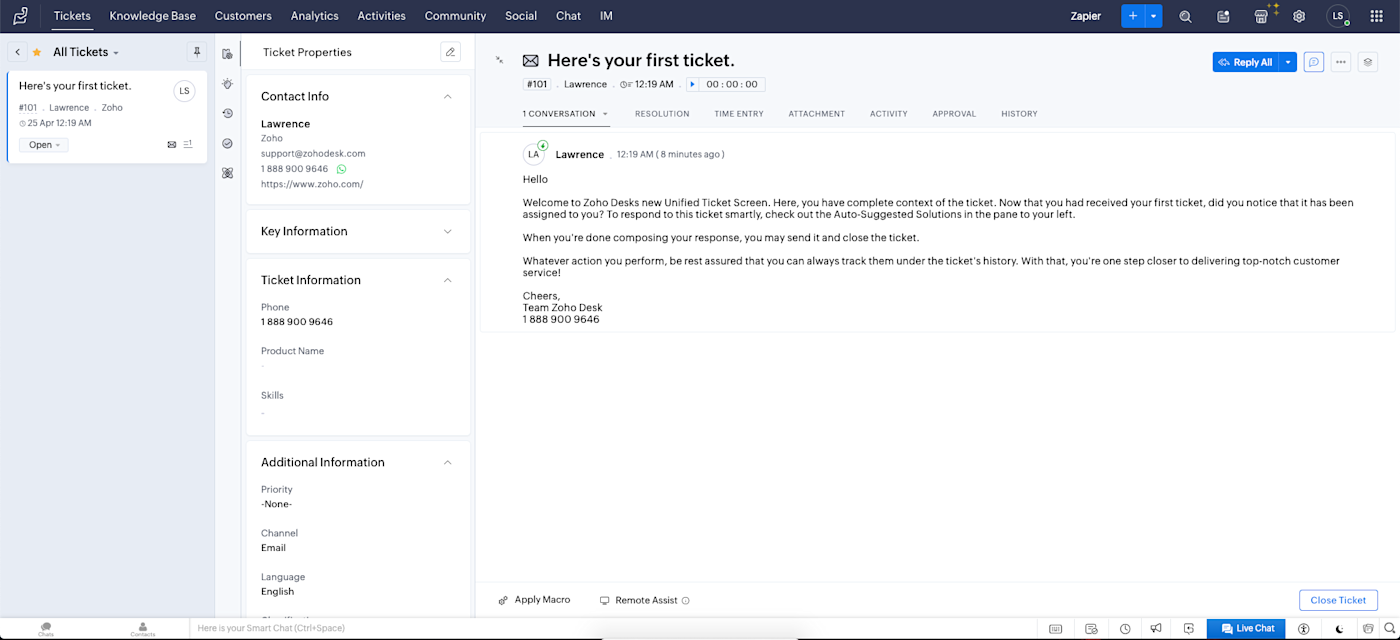This screenshot has height=640, width=1400.
Task: Click the email envelope icon on ticket card
Action: click(x=172, y=145)
